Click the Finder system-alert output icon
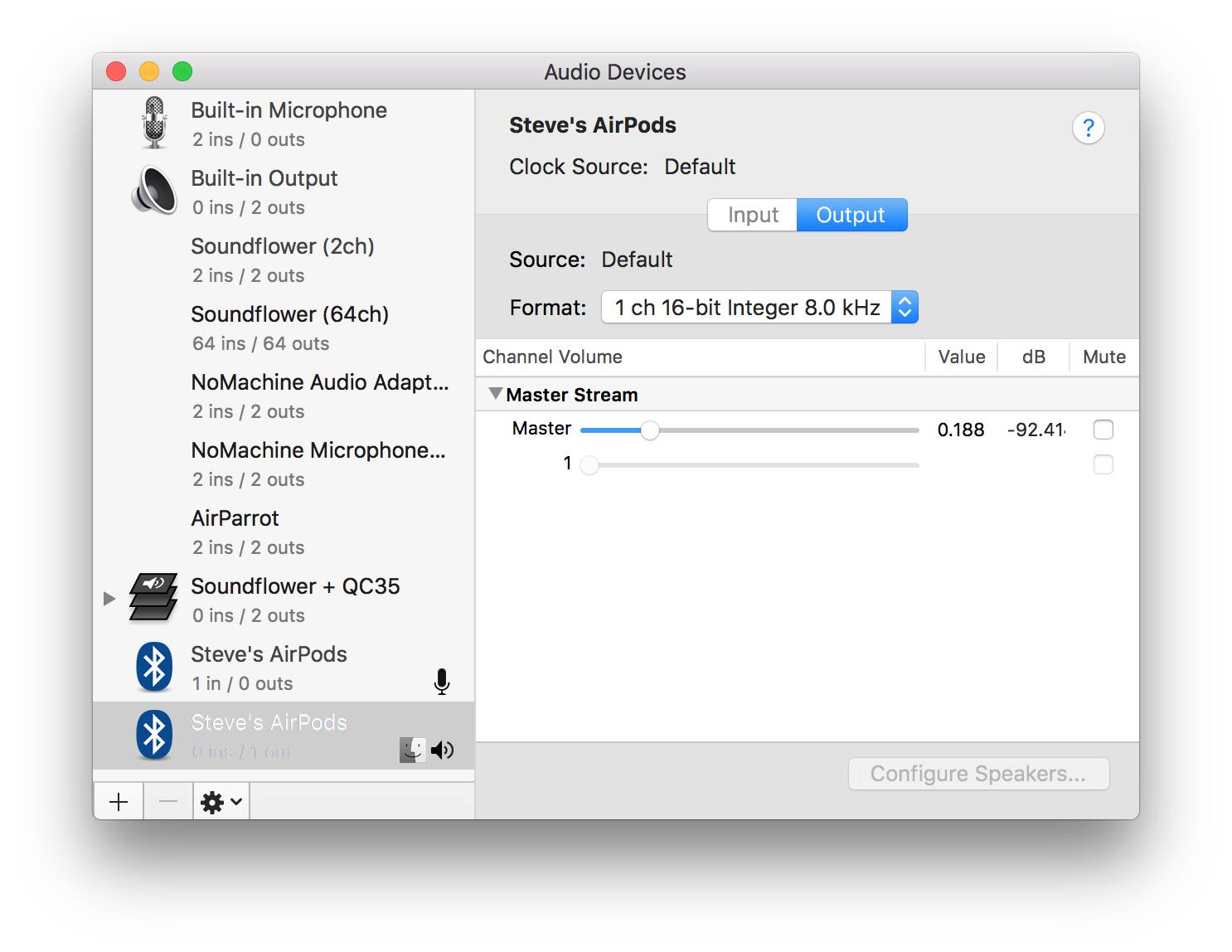The width and height of the screenshot is (1232, 952). (x=413, y=750)
